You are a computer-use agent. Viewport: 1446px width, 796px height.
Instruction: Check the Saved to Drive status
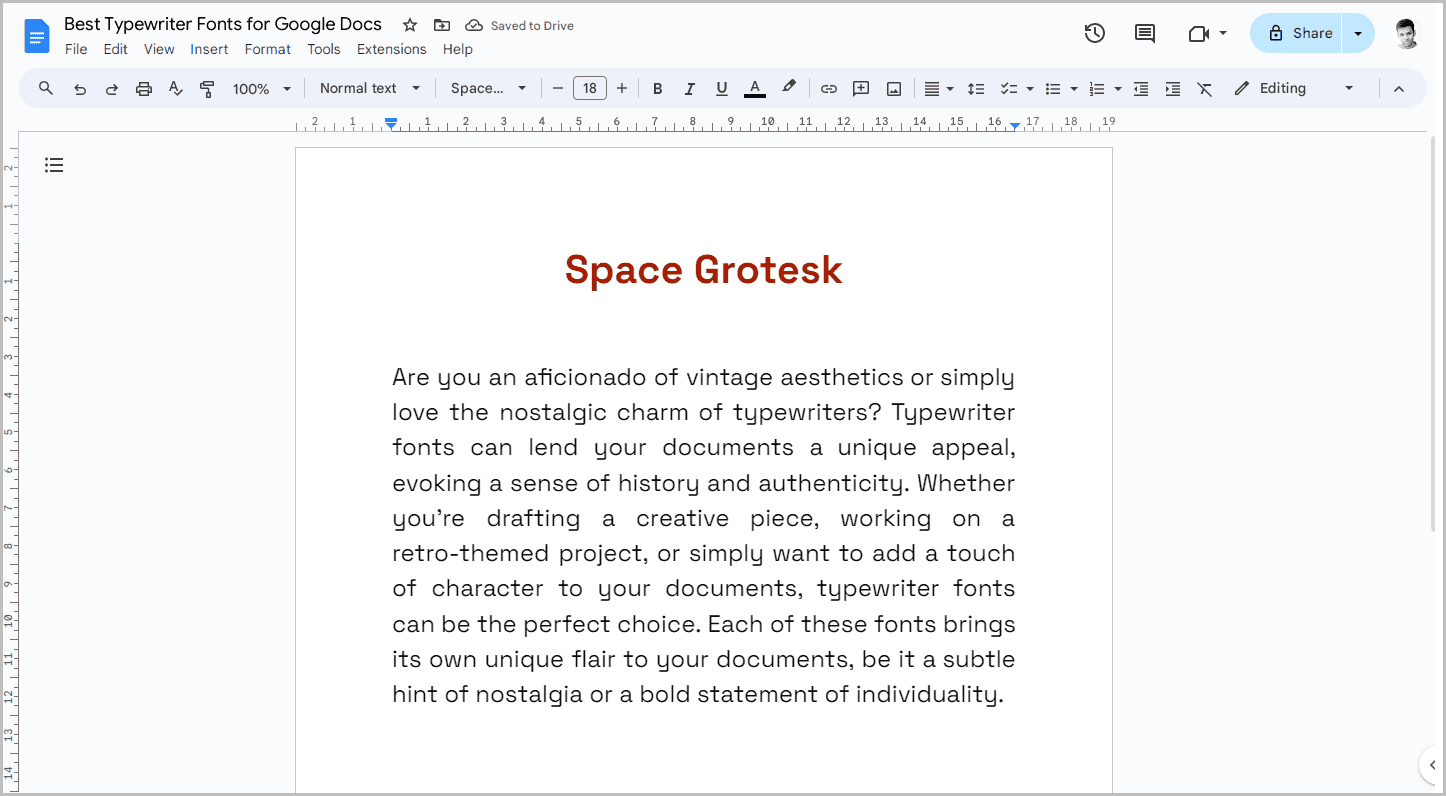point(520,25)
